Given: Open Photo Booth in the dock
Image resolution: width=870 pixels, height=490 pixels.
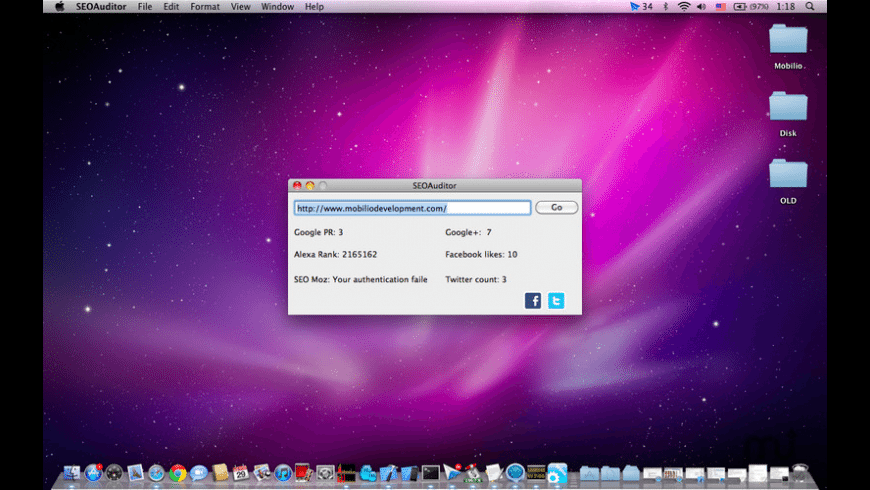Looking at the screenshot, I should tap(304, 473).
